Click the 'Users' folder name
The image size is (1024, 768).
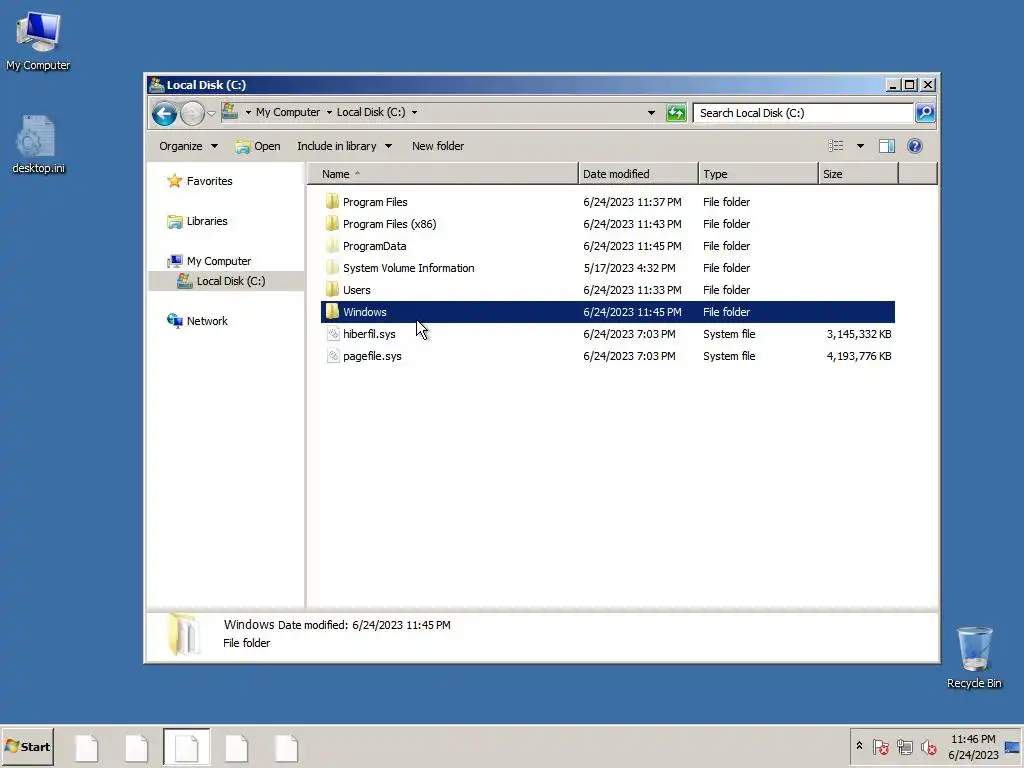click(357, 290)
